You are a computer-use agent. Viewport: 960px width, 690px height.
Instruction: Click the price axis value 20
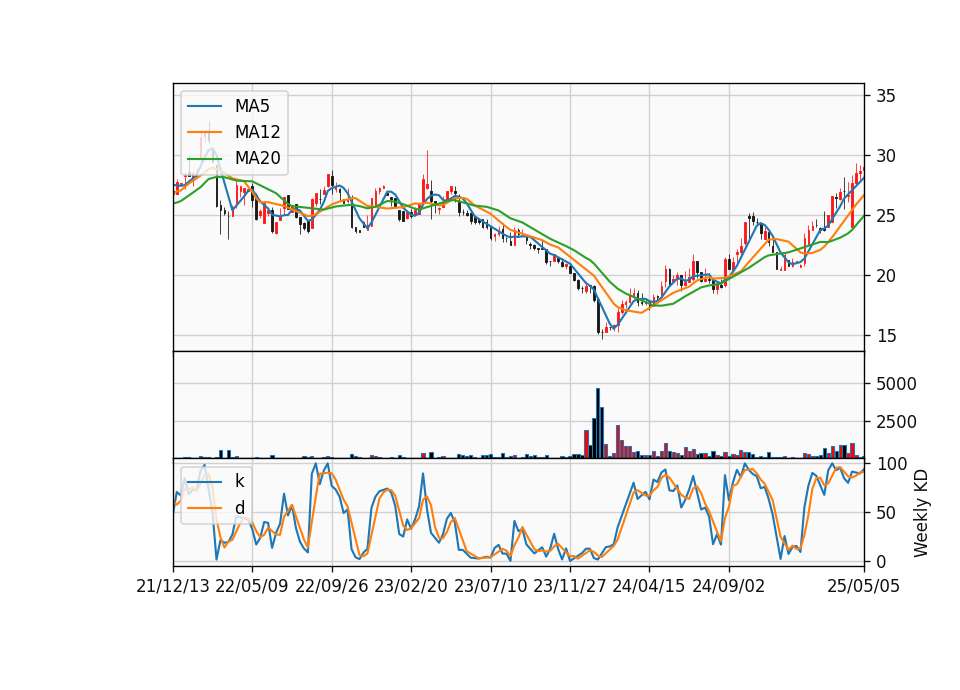tap(886, 276)
